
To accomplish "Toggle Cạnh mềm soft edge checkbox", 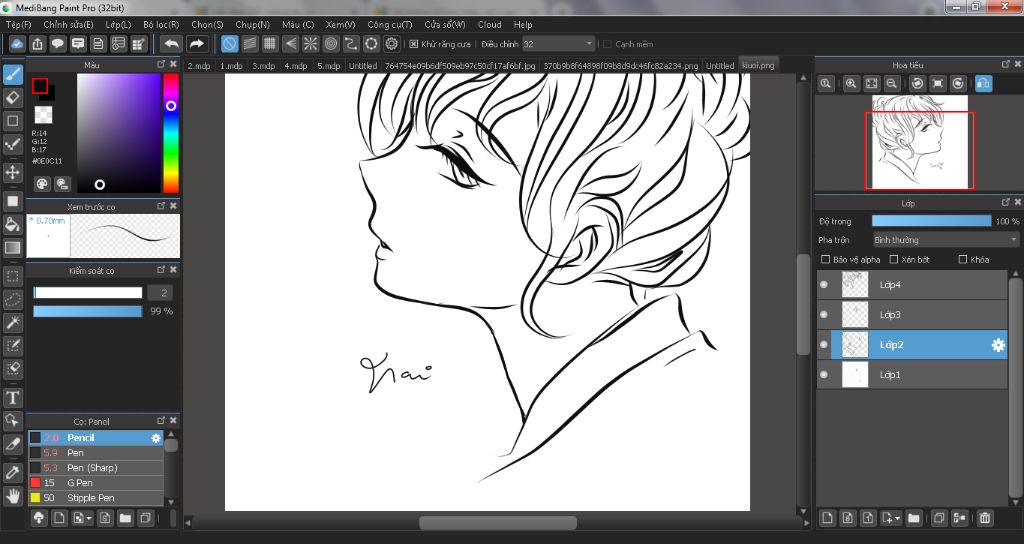I will coord(607,44).
